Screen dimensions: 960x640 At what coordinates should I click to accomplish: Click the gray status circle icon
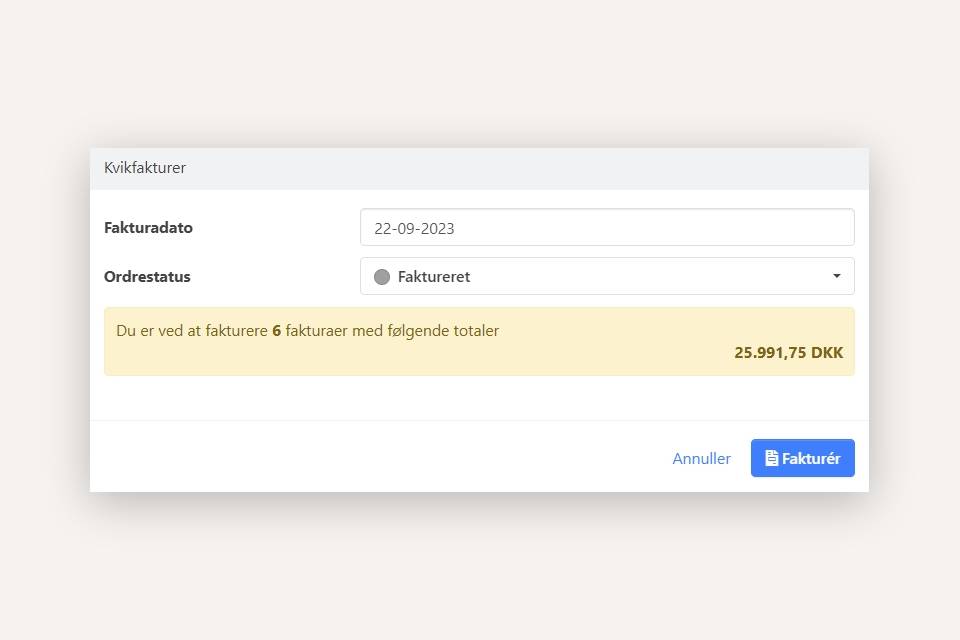pyautogui.click(x=381, y=277)
